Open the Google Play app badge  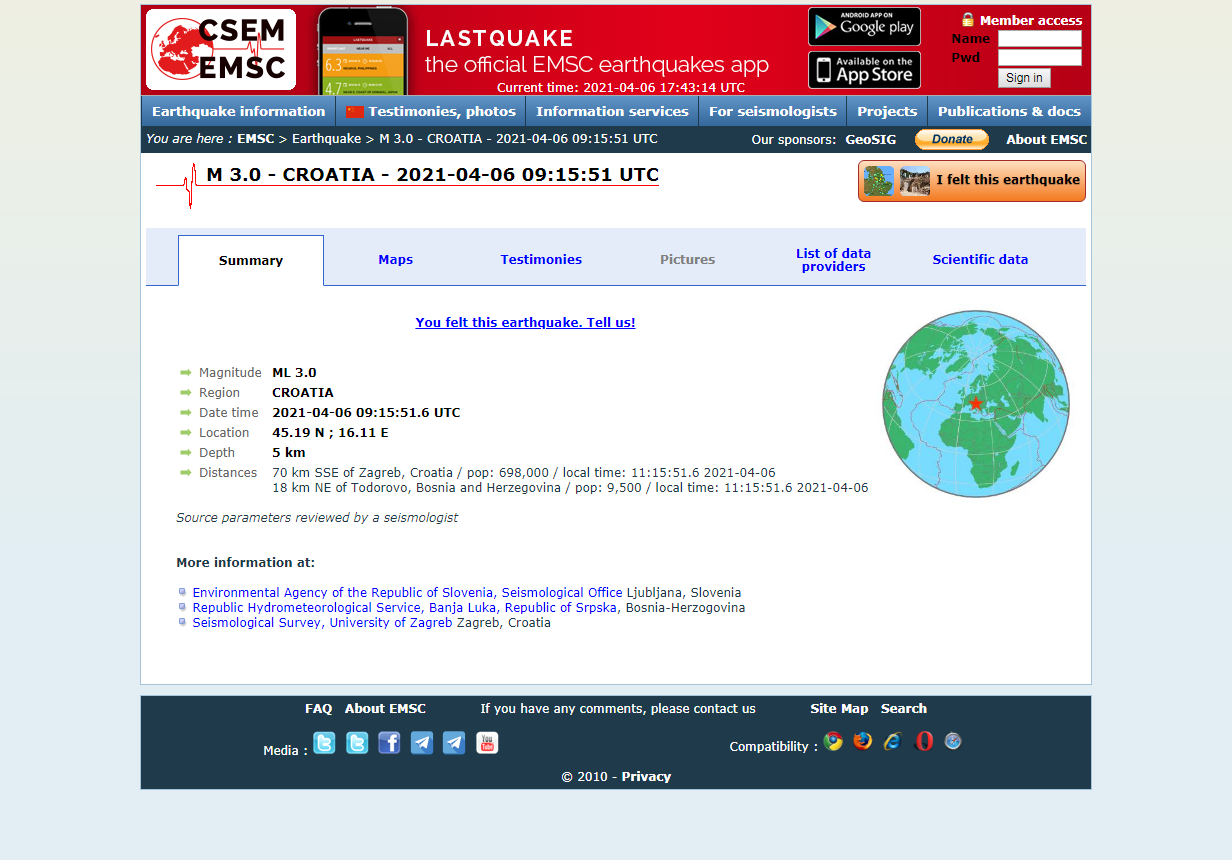click(864, 26)
